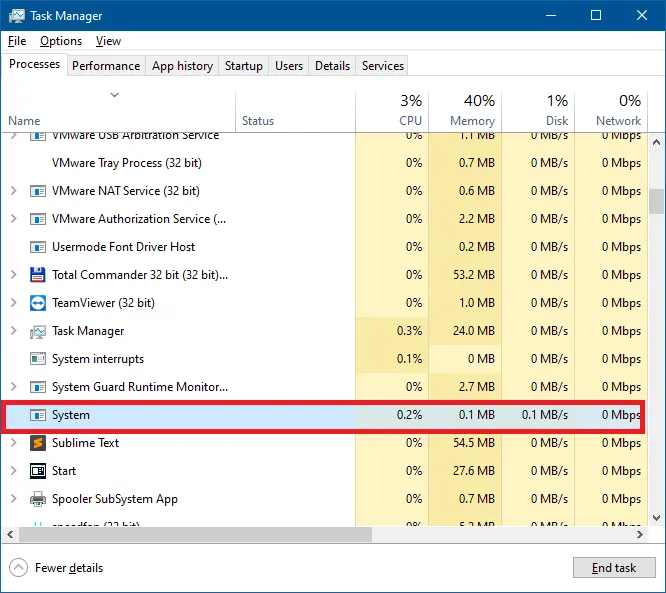Click the horizontal scrollbar thumb
This screenshot has height=593, width=666.
(195, 534)
